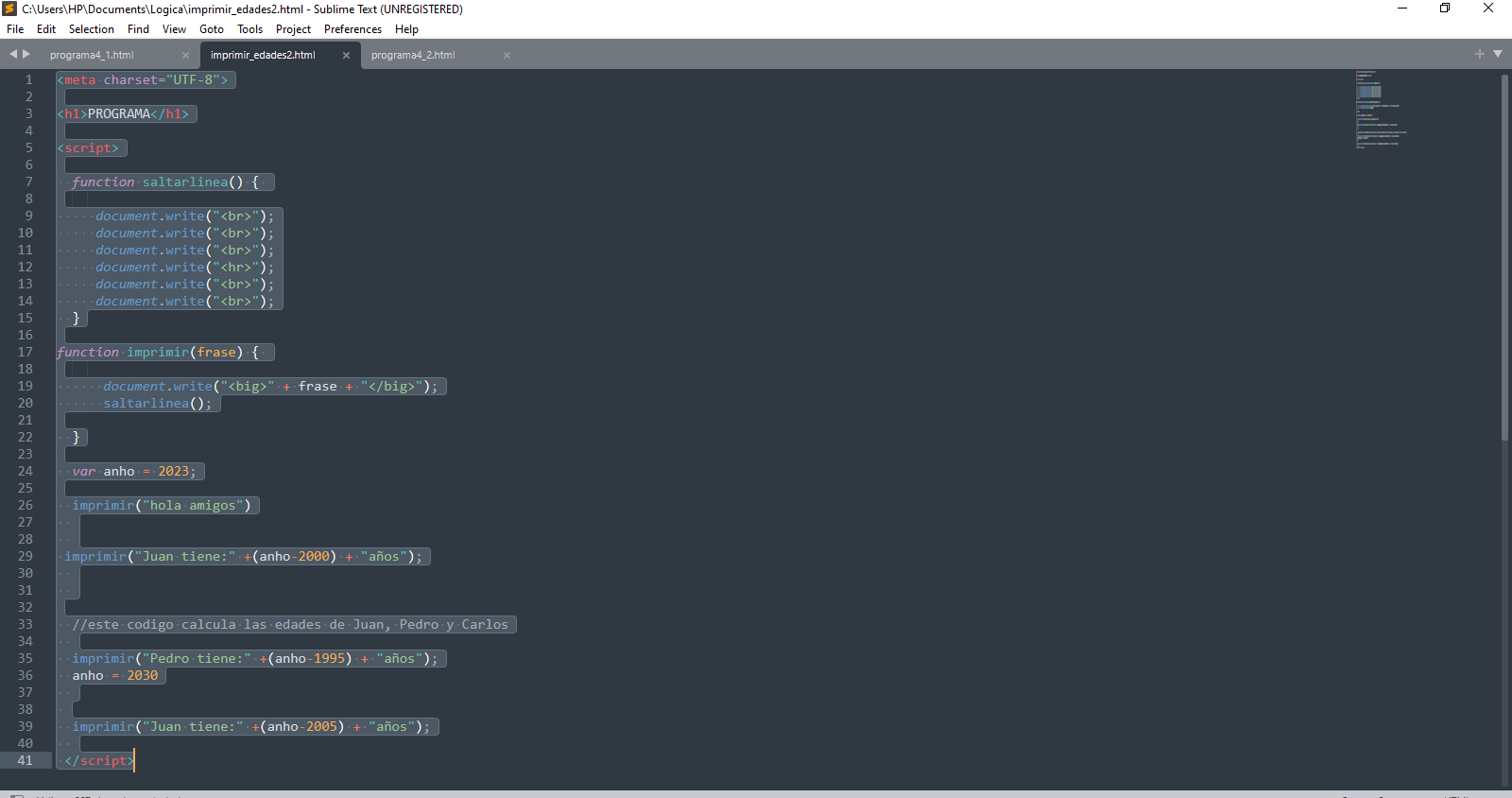This screenshot has width=1512, height=798.
Task: Go to previous tab with left arrow
Action: [13, 54]
